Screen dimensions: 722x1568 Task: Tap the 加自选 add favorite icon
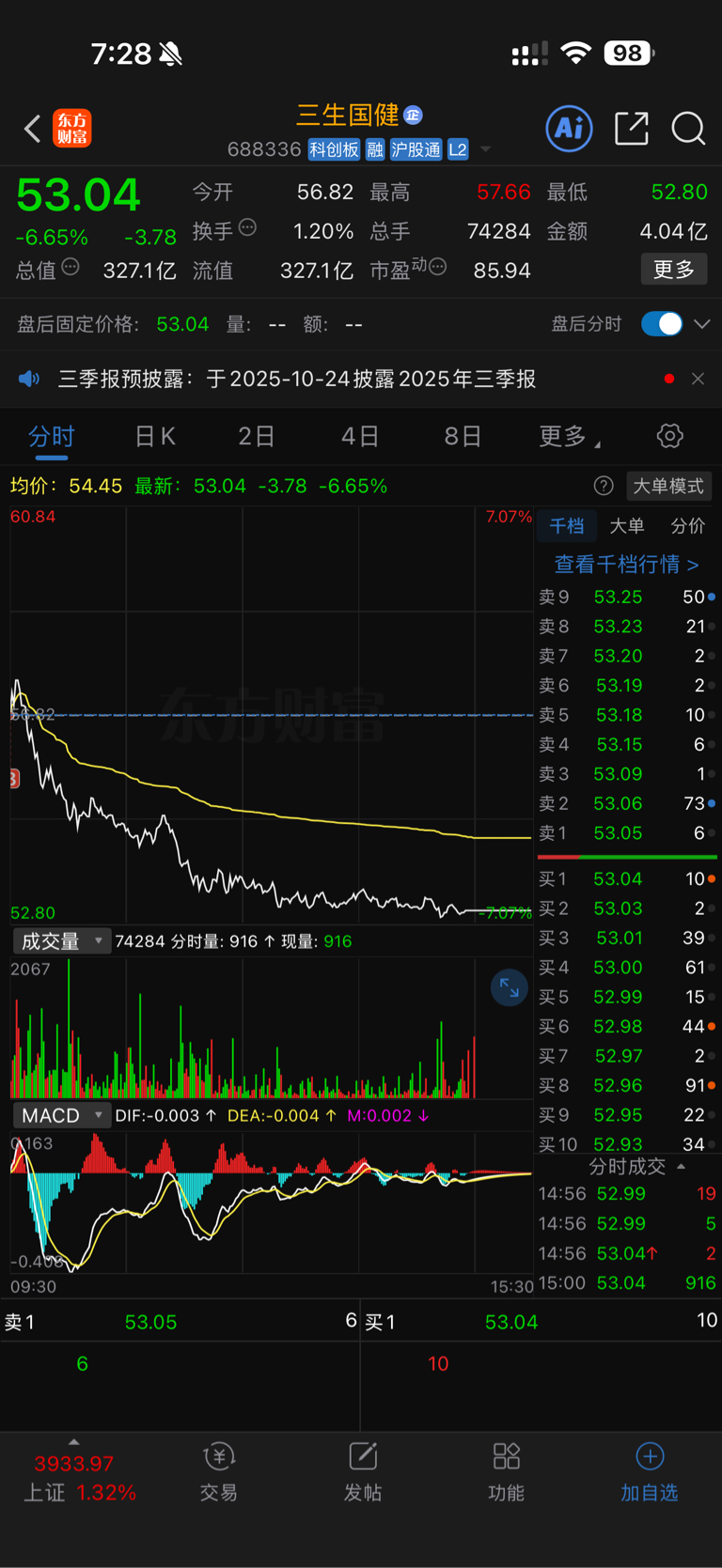click(x=650, y=1472)
